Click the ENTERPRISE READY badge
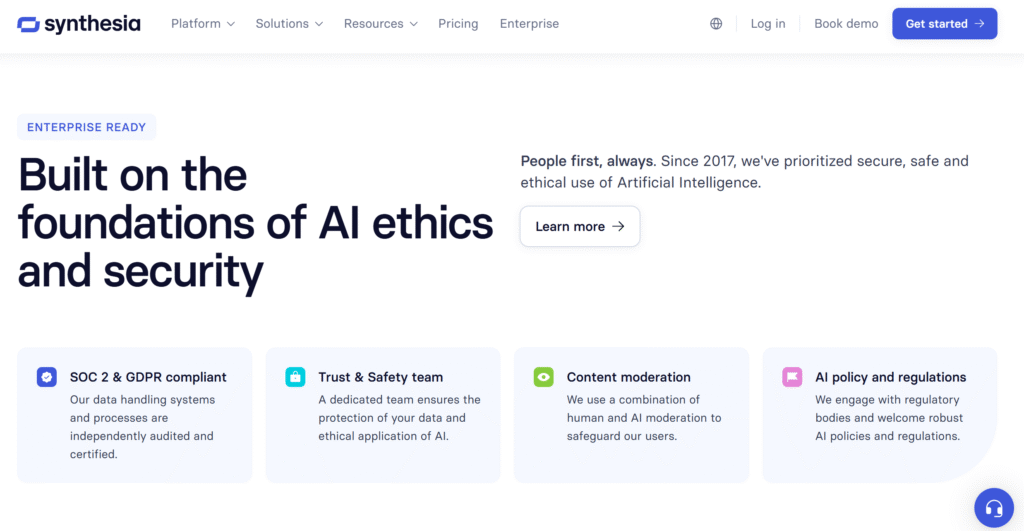Viewport: 1024px width, 531px height. [x=86, y=127]
